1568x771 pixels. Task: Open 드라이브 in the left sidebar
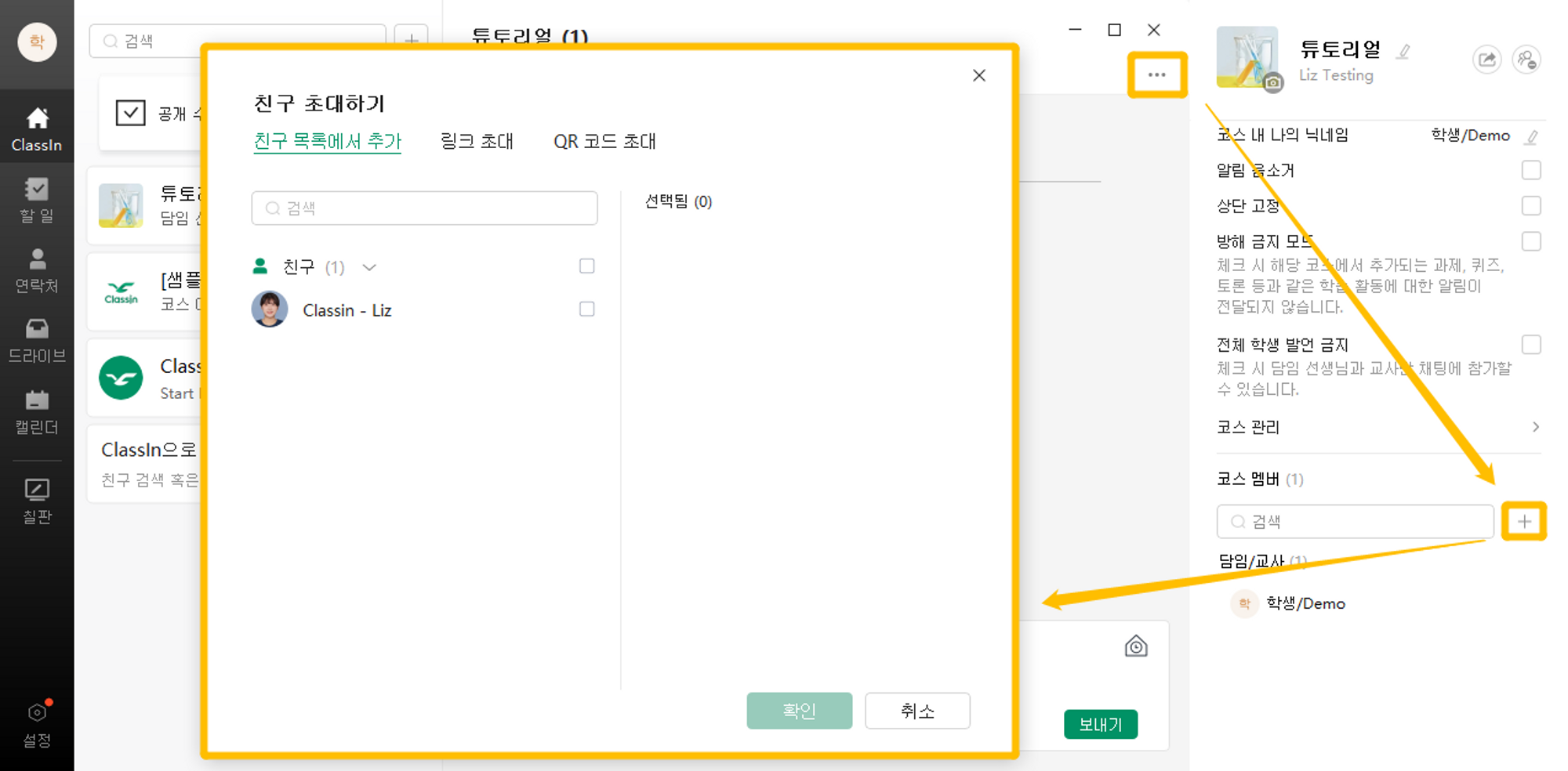[x=37, y=342]
